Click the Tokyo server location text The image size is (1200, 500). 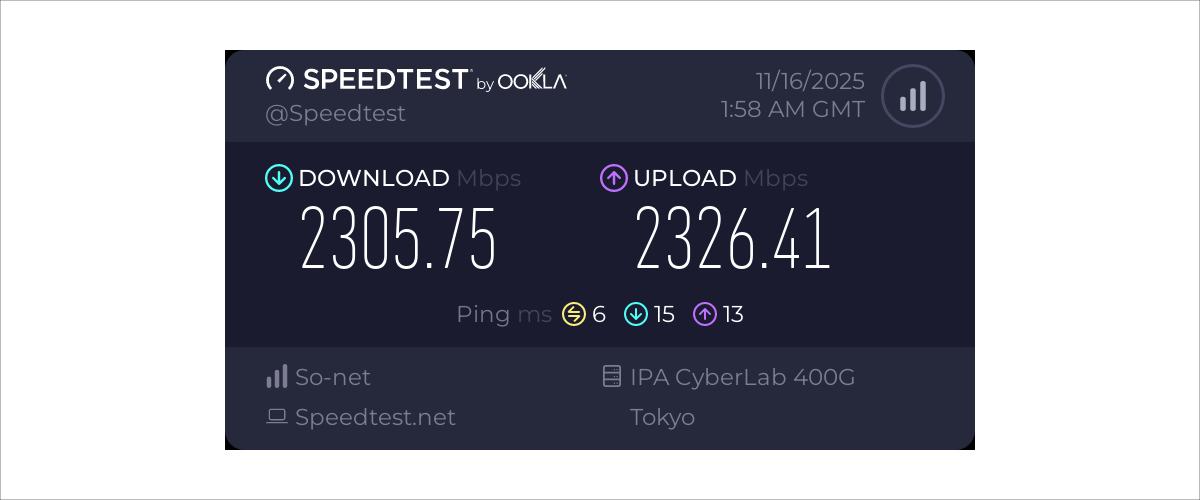pos(662,417)
